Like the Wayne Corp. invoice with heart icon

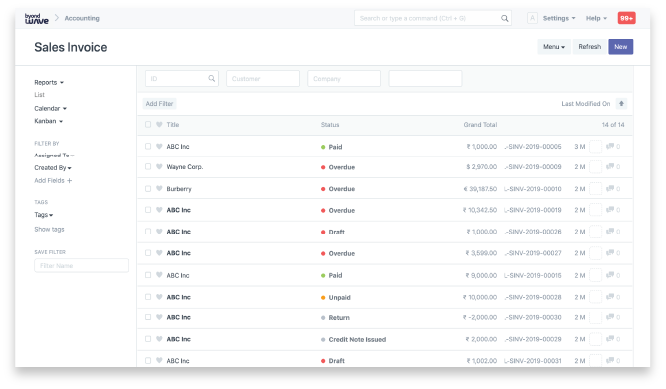tap(159, 166)
